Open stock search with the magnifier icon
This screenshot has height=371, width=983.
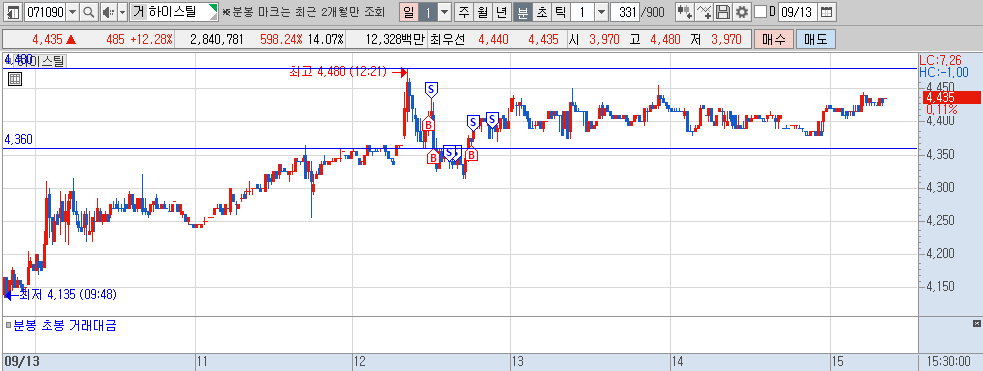click(88, 11)
